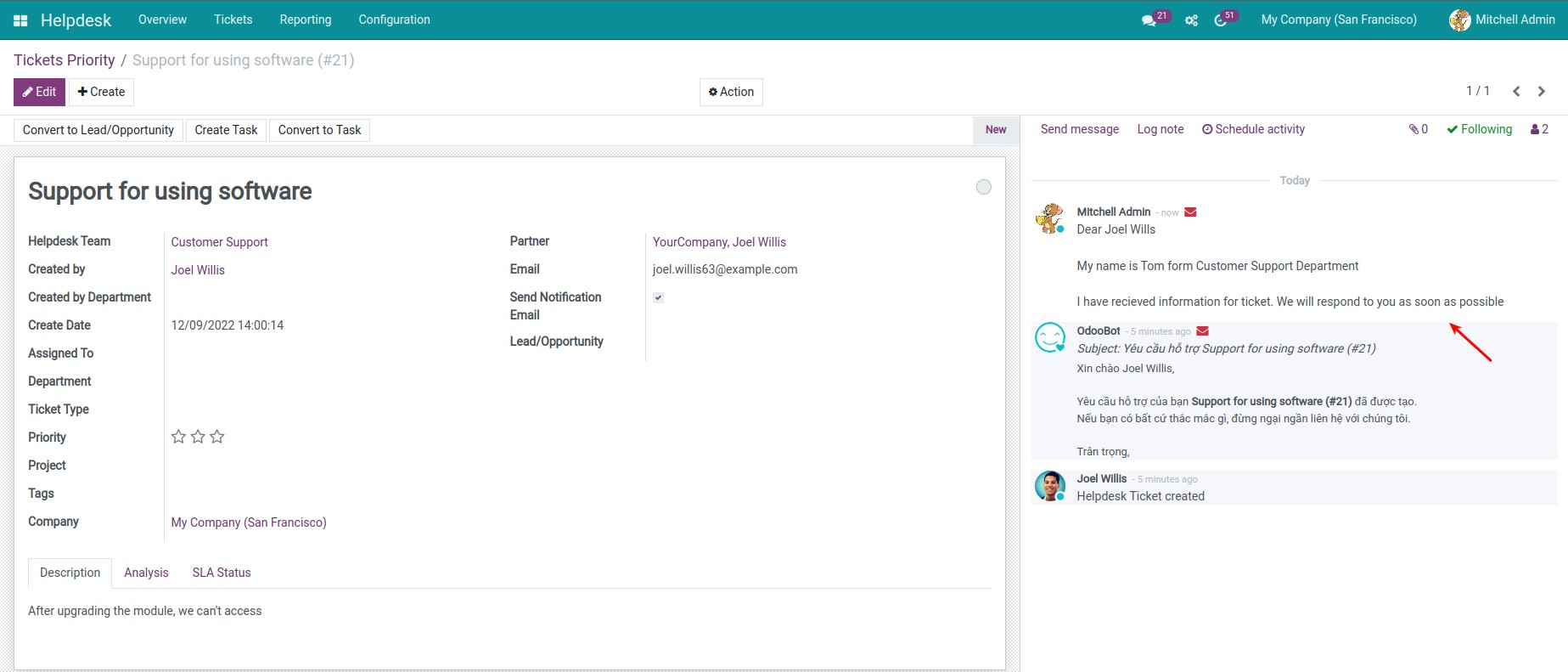Image resolution: width=1568 pixels, height=672 pixels.
Task: Go to the previous record arrow
Action: [1516, 91]
